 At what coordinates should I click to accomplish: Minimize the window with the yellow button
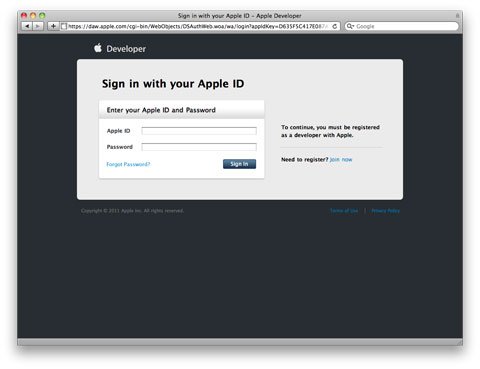(33, 16)
